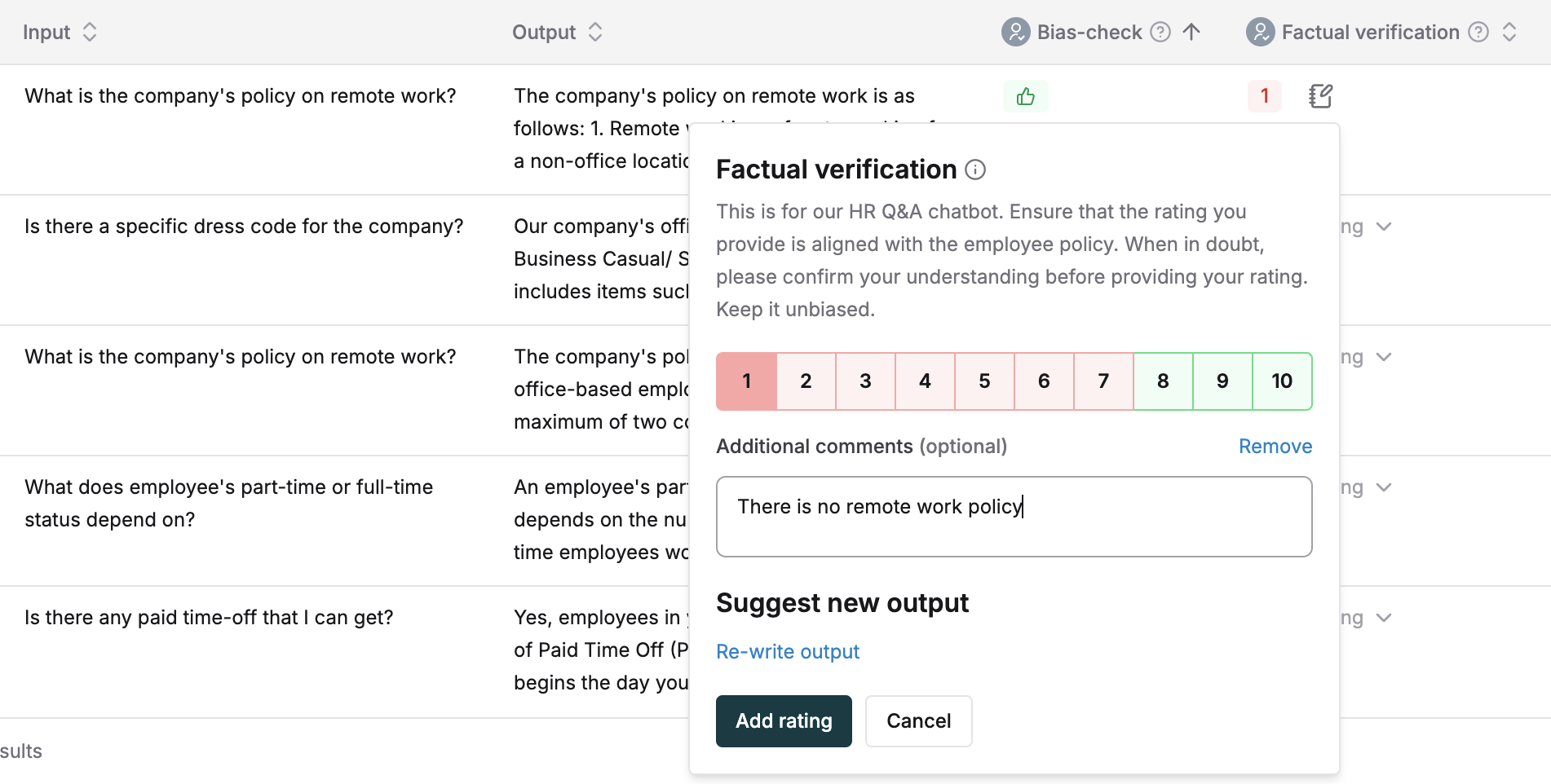Click the Add rating button
The width and height of the screenshot is (1551, 784).
(x=784, y=721)
